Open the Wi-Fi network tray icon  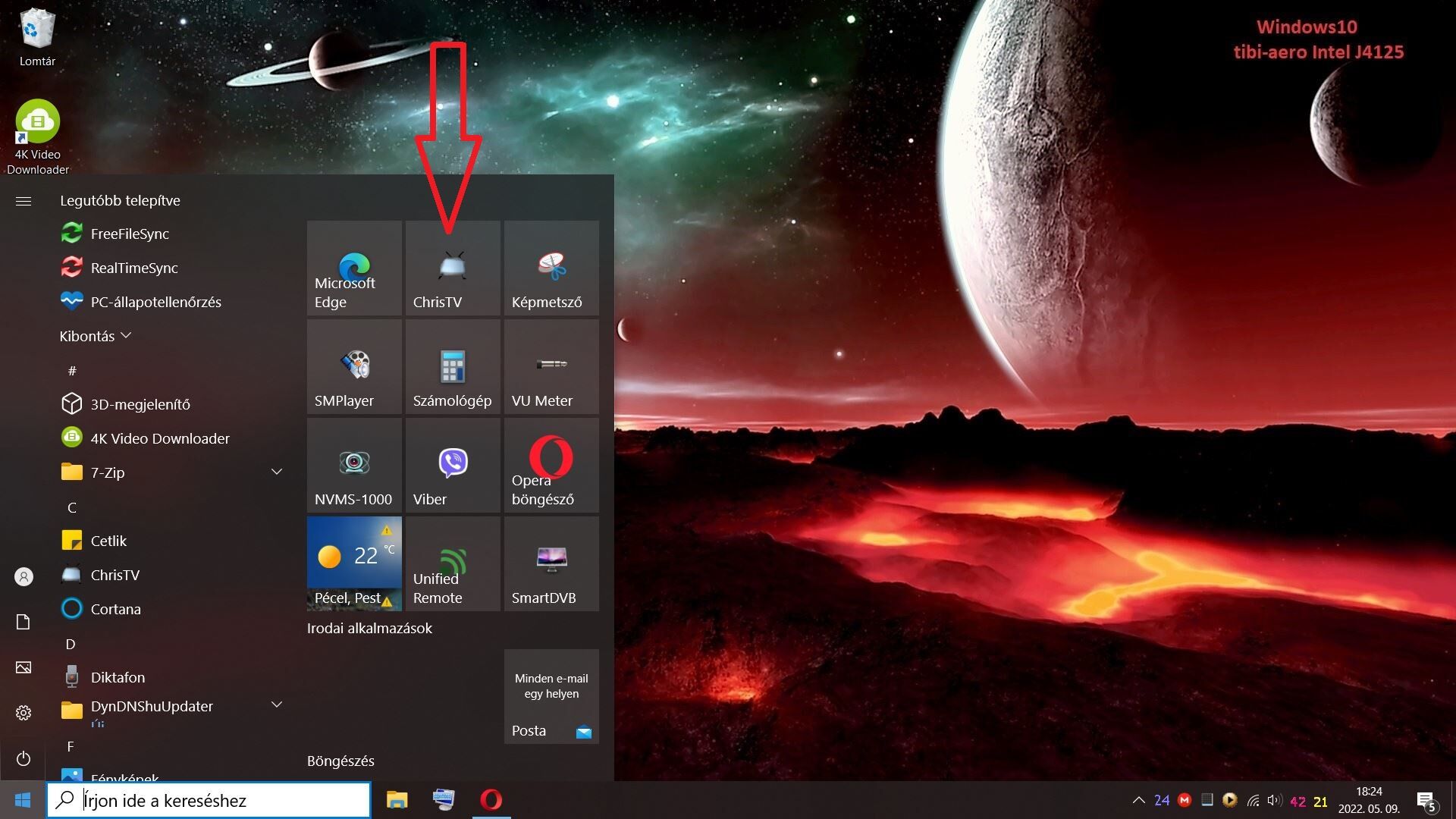[1253, 800]
